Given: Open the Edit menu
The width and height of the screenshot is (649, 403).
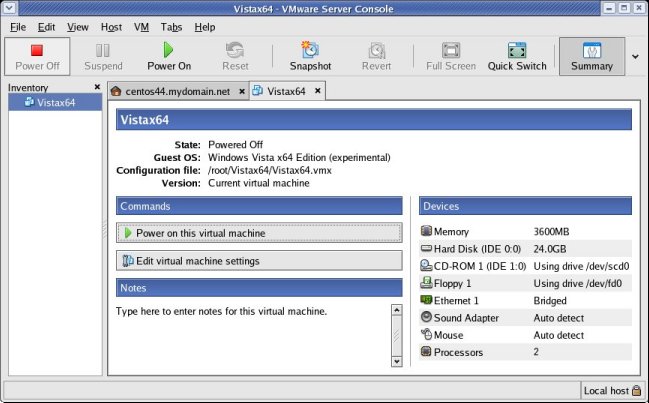Looking at the screenshot, I should (46, 27).
